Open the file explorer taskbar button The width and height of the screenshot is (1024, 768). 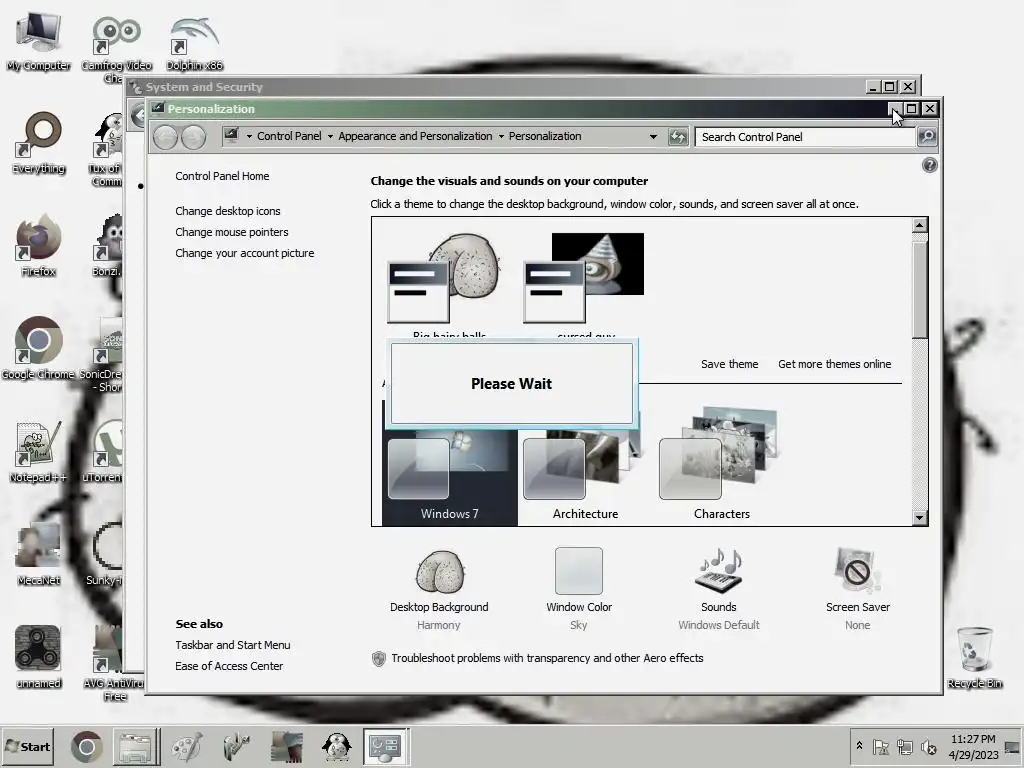pyautogui.click(x=135, y=746)
